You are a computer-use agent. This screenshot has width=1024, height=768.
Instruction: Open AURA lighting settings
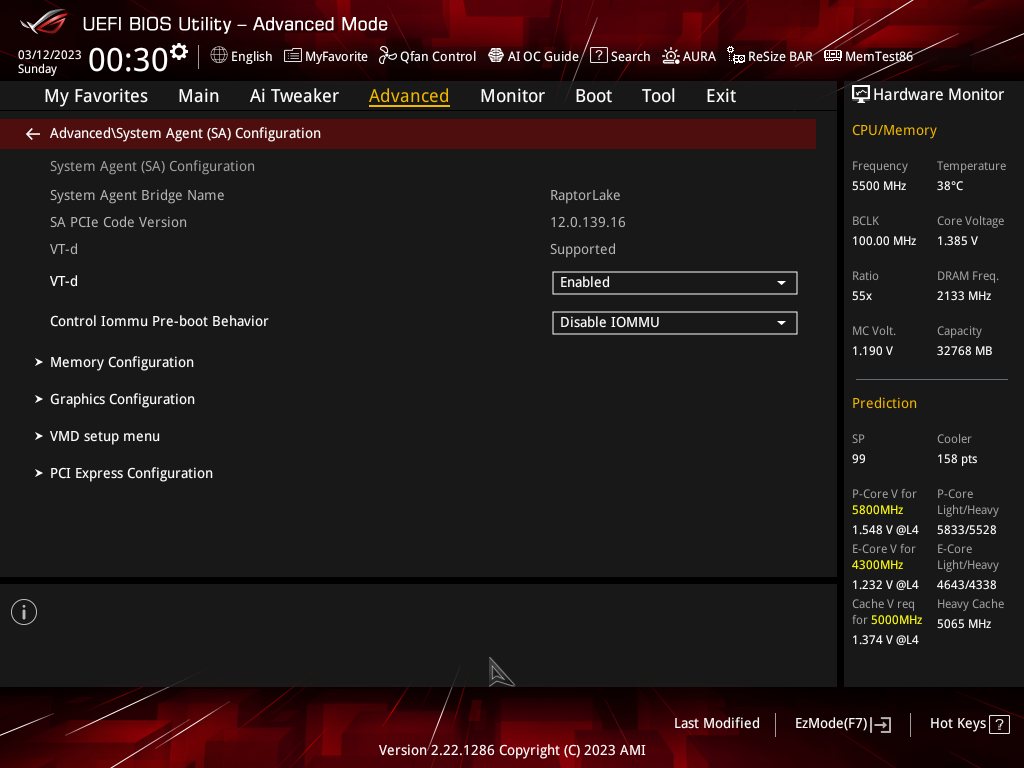pos(689,56)
